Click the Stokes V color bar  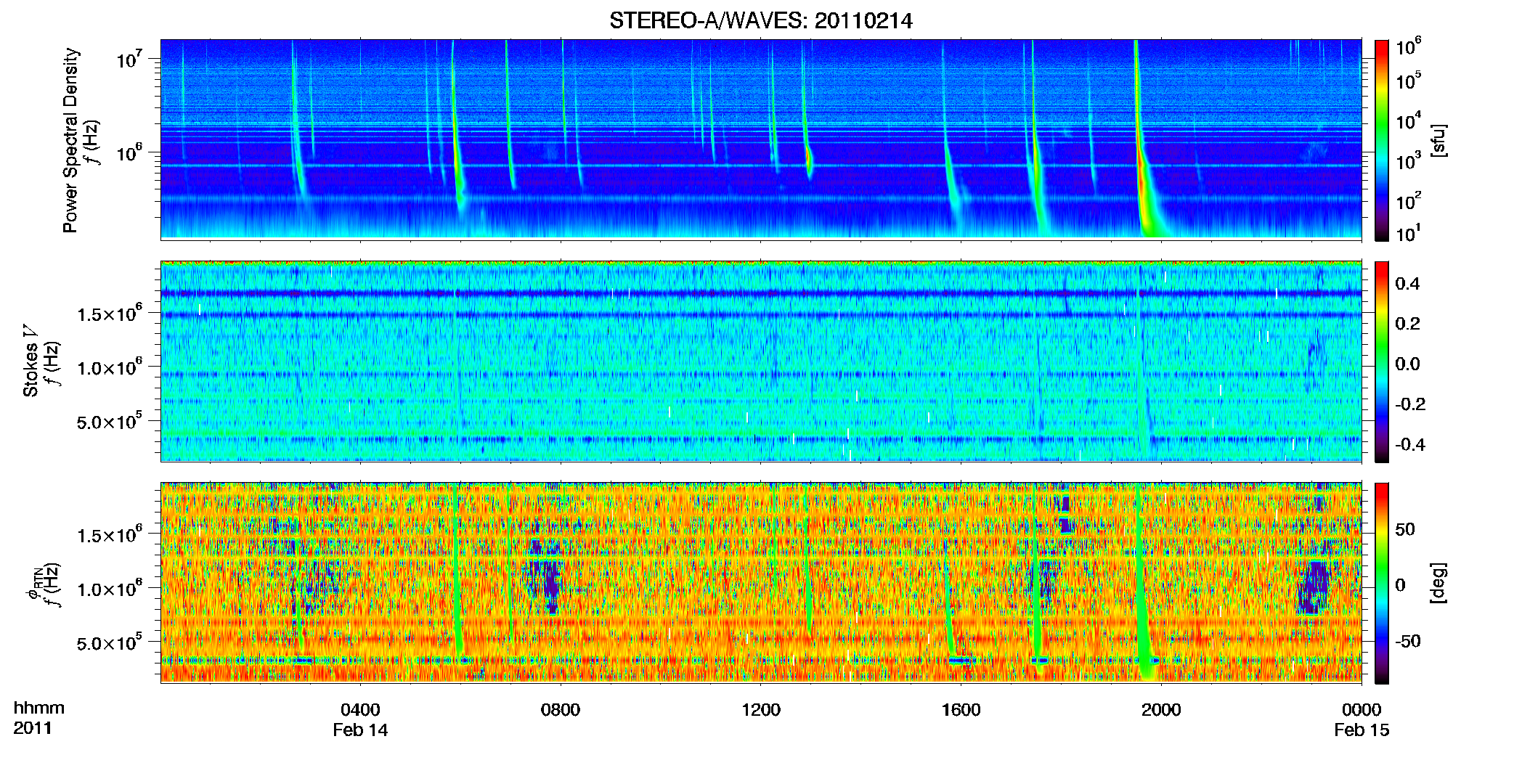(1381, 362)
